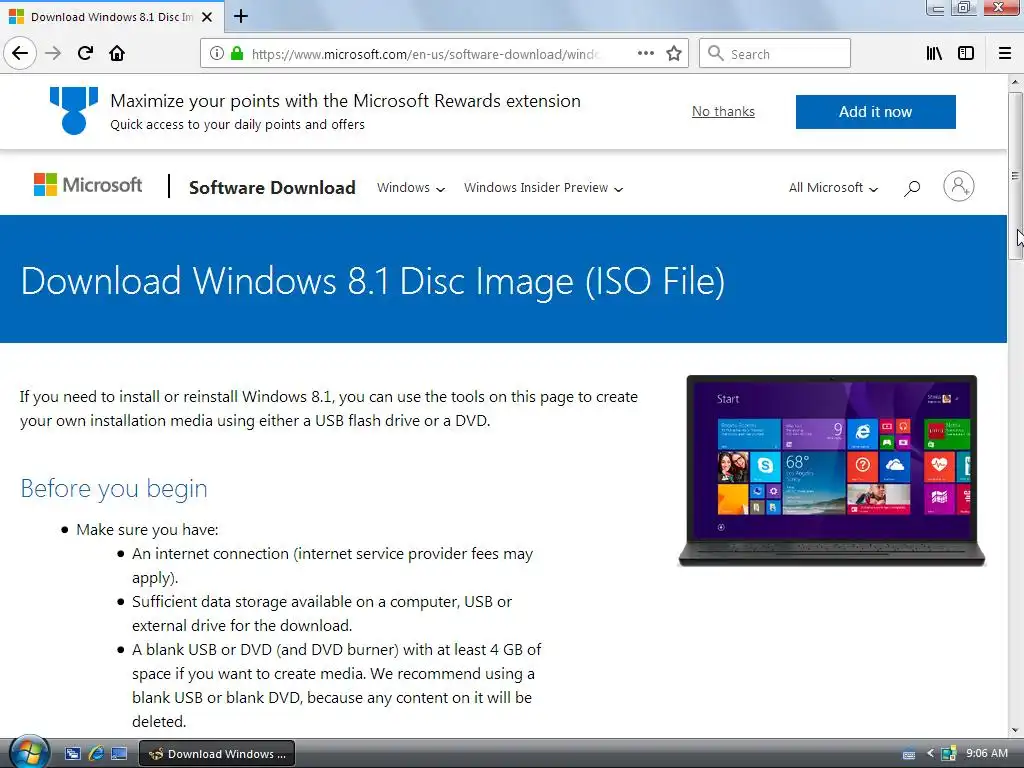Launch Internet Explorer from the quick launch
The height and width of the screenshot is (768, 1024).
[x=96, y=754]
